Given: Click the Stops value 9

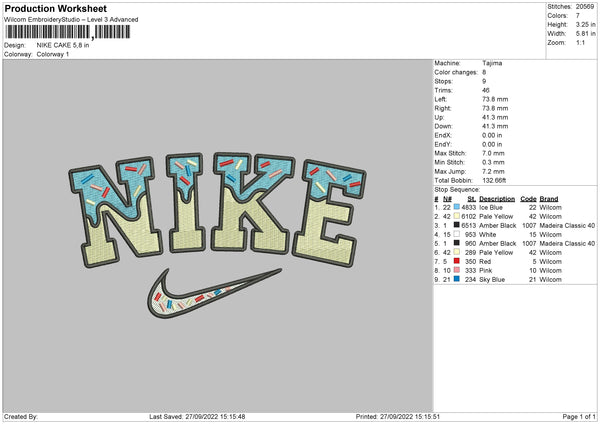Looking at the screenshot, I should [x=484, y=81].
